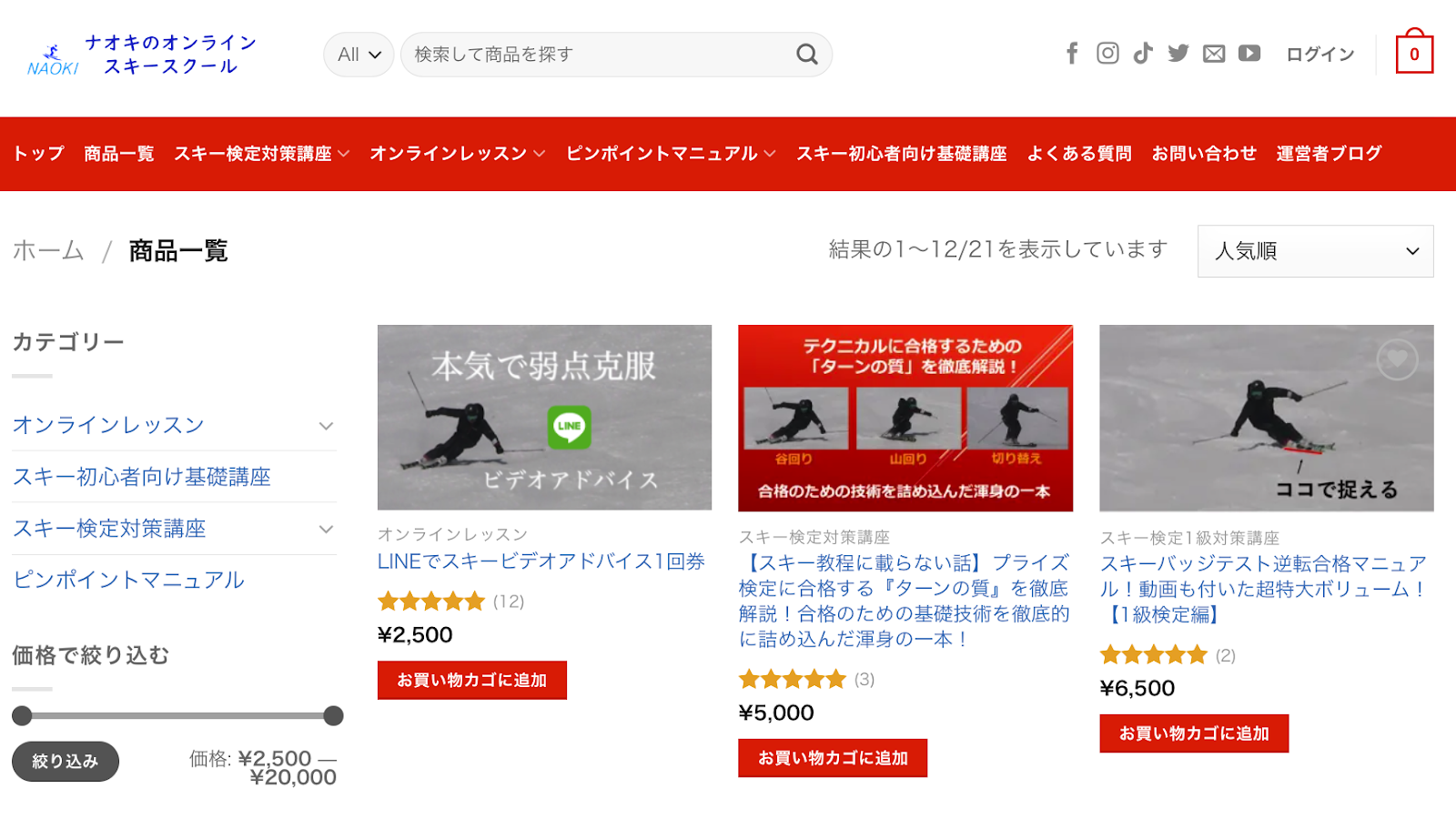Click the ログイン link

(1320, 55)
